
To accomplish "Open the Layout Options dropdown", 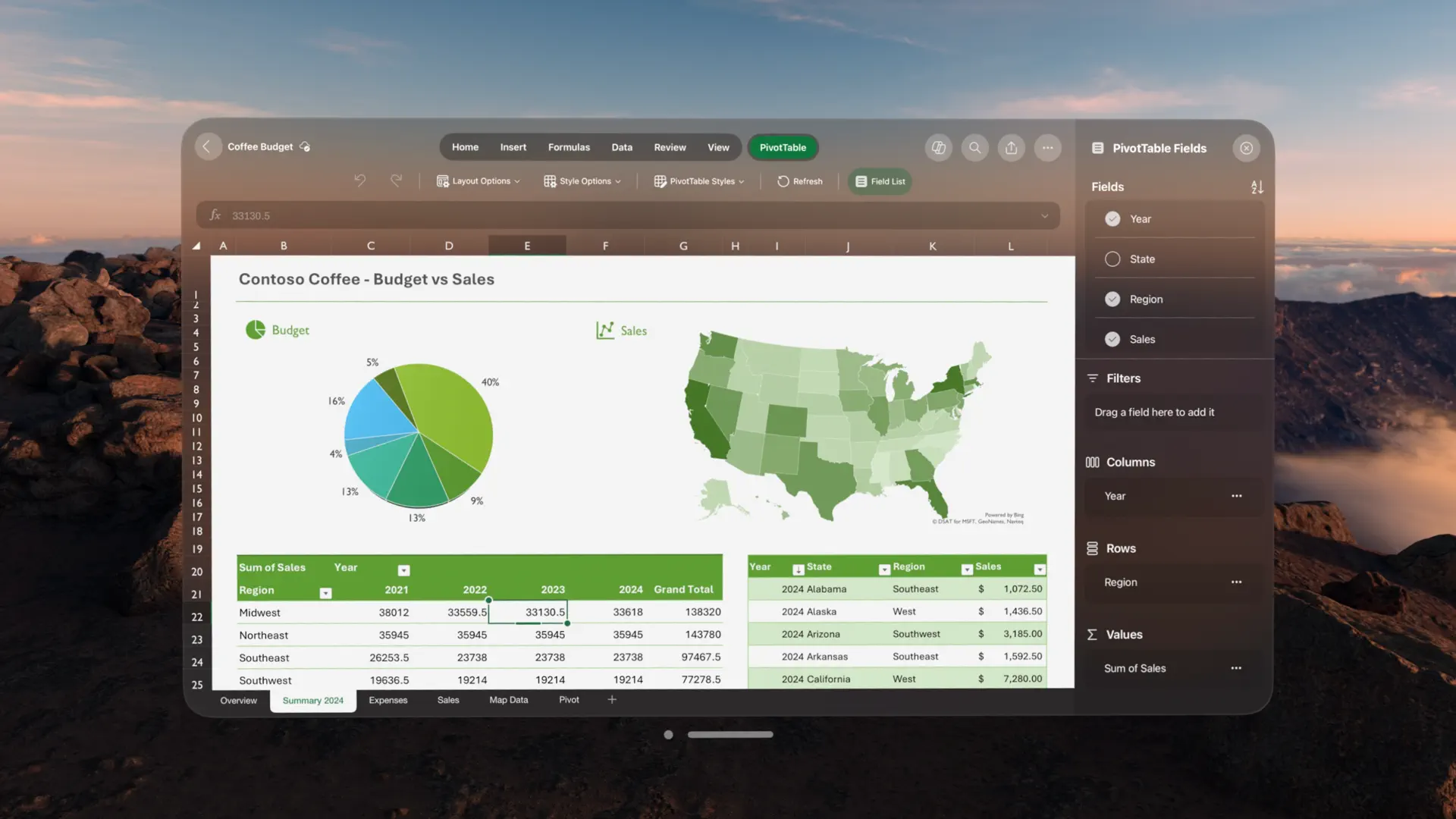I will [479, 181].
